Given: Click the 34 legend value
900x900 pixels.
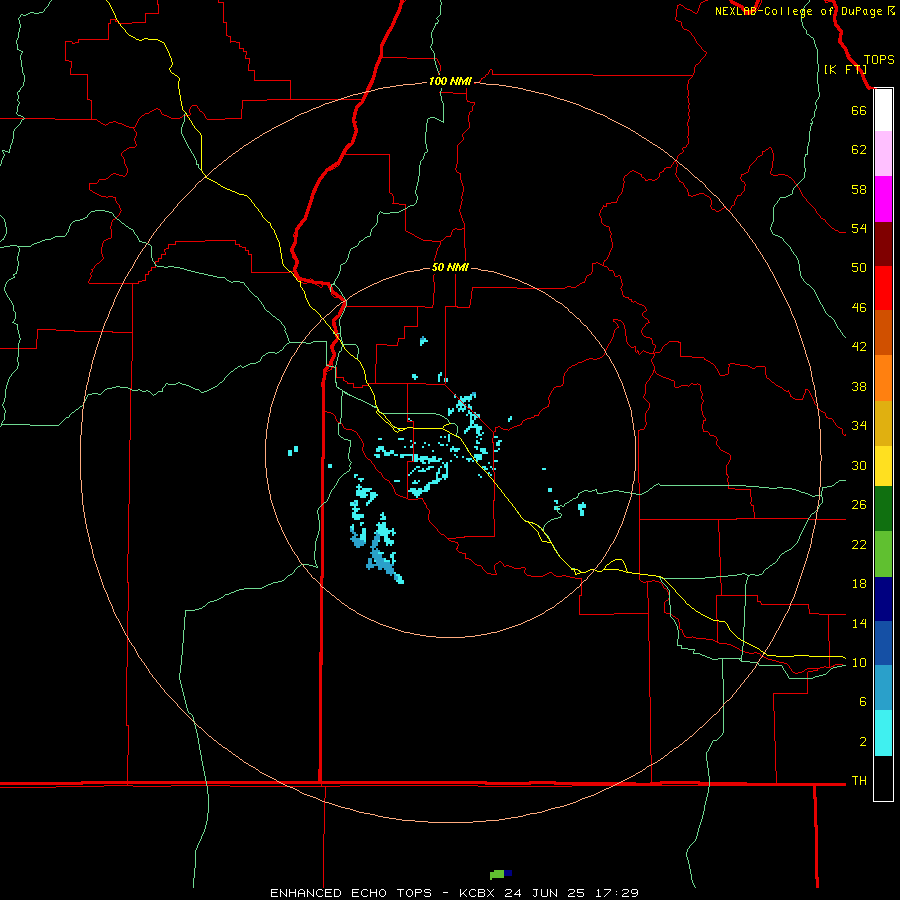Looking at the screenshot, I should [x=859, y=425].
